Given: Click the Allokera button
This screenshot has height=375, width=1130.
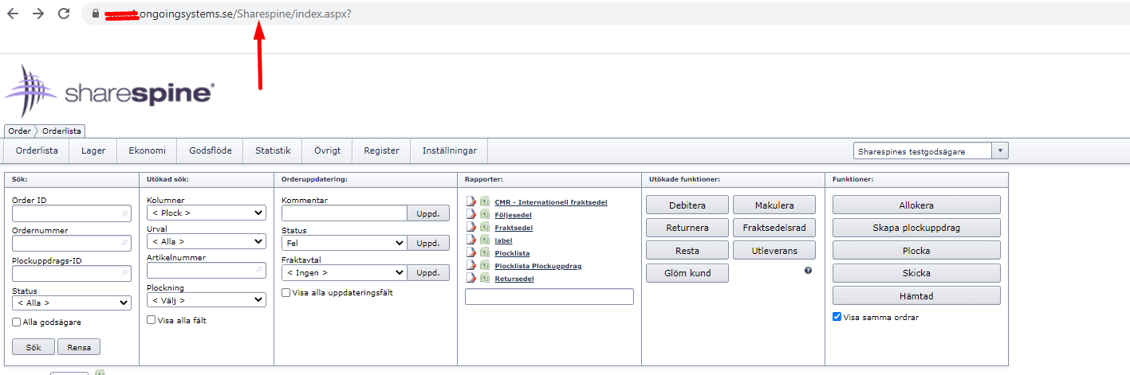Looking at the screenshot, I should tap(916, 206).
